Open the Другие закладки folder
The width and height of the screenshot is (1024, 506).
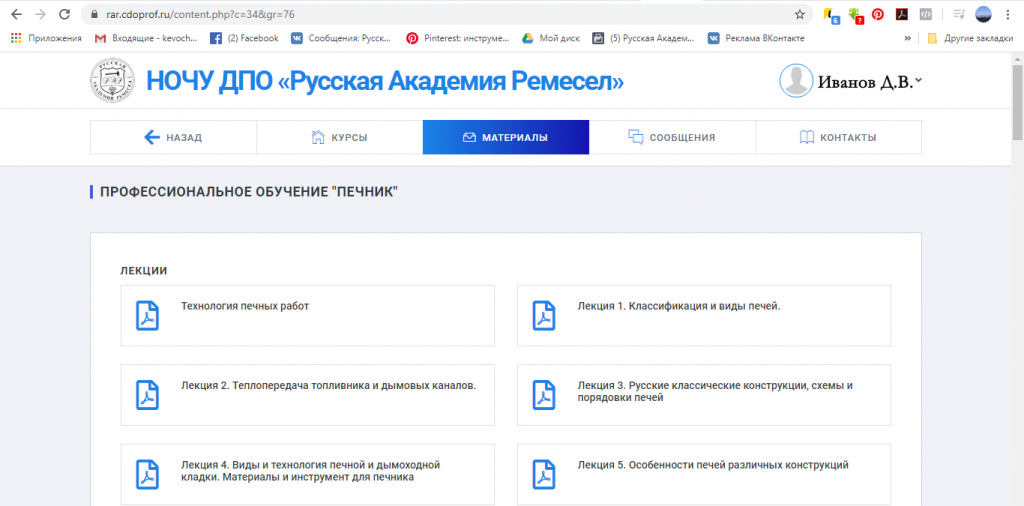[970, 39]
